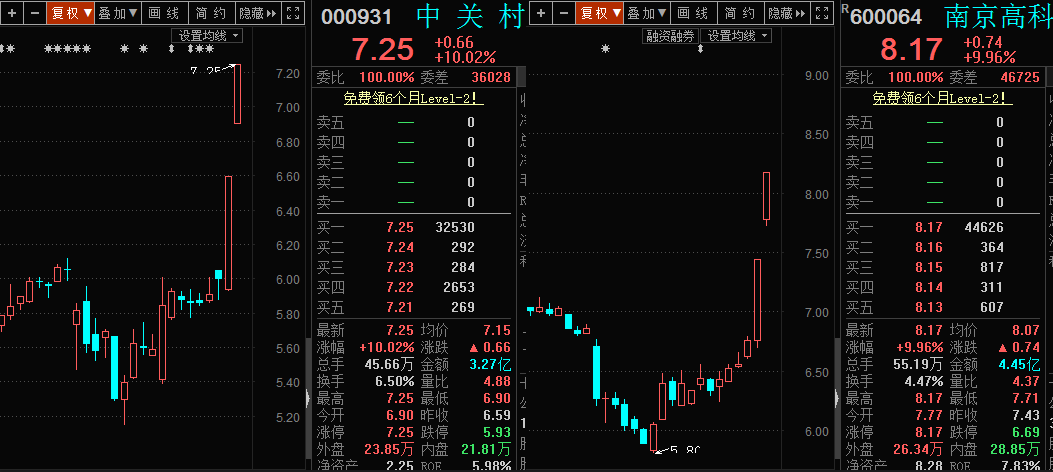
Task: Open the 复权 dropdown on the 中关村 chart
Action: (71, 13)
